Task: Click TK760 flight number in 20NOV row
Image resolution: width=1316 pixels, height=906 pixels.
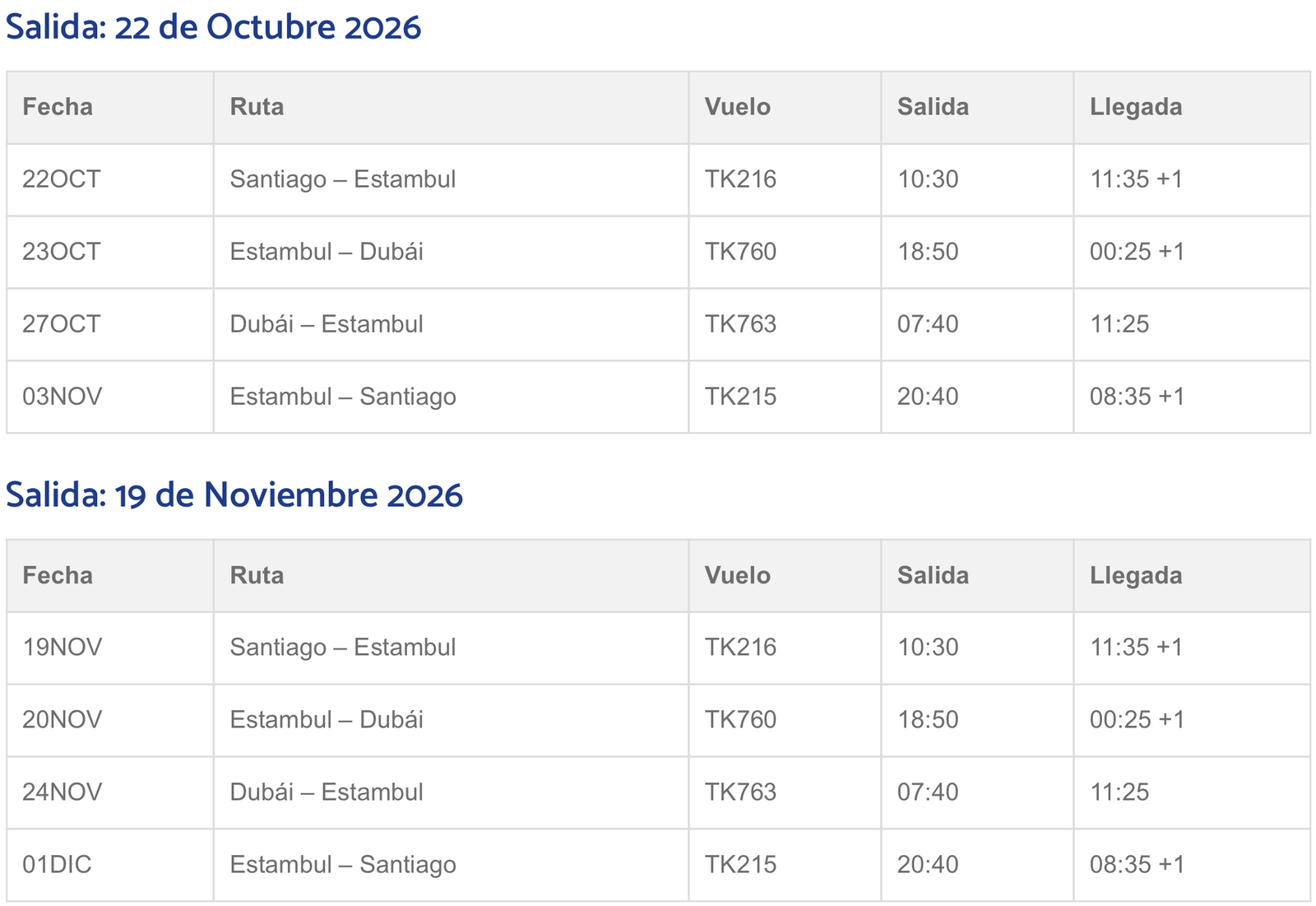Action: [740, 720]
